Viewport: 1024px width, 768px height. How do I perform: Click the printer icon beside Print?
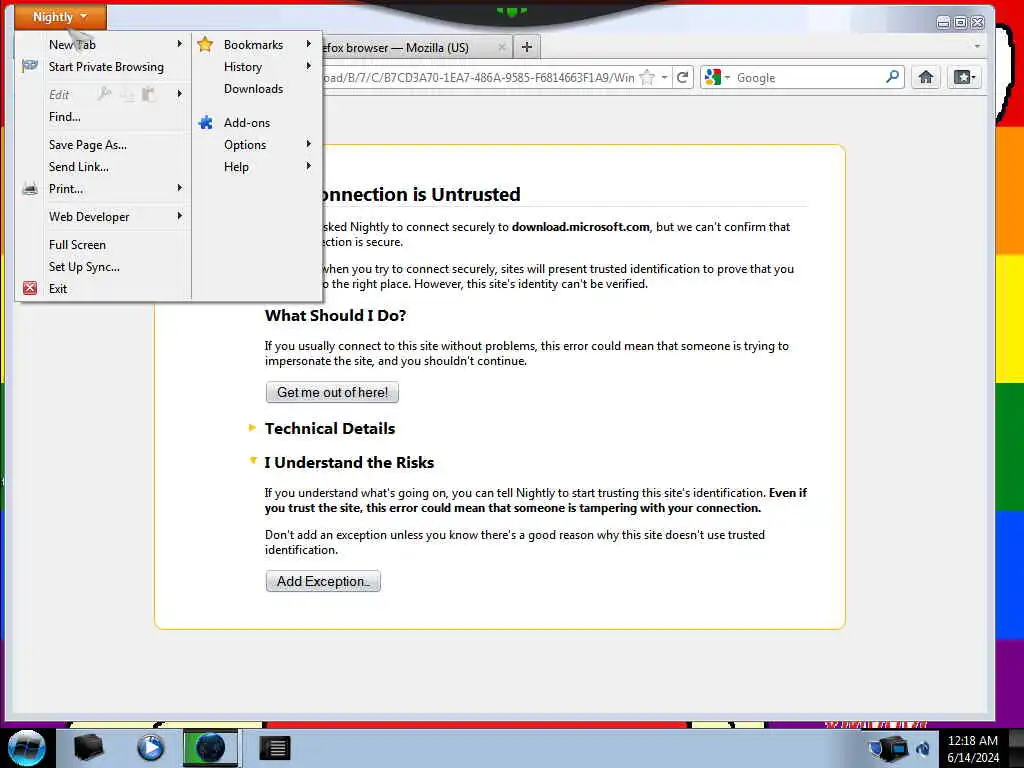pyautogui.click(x=30, y=189)
